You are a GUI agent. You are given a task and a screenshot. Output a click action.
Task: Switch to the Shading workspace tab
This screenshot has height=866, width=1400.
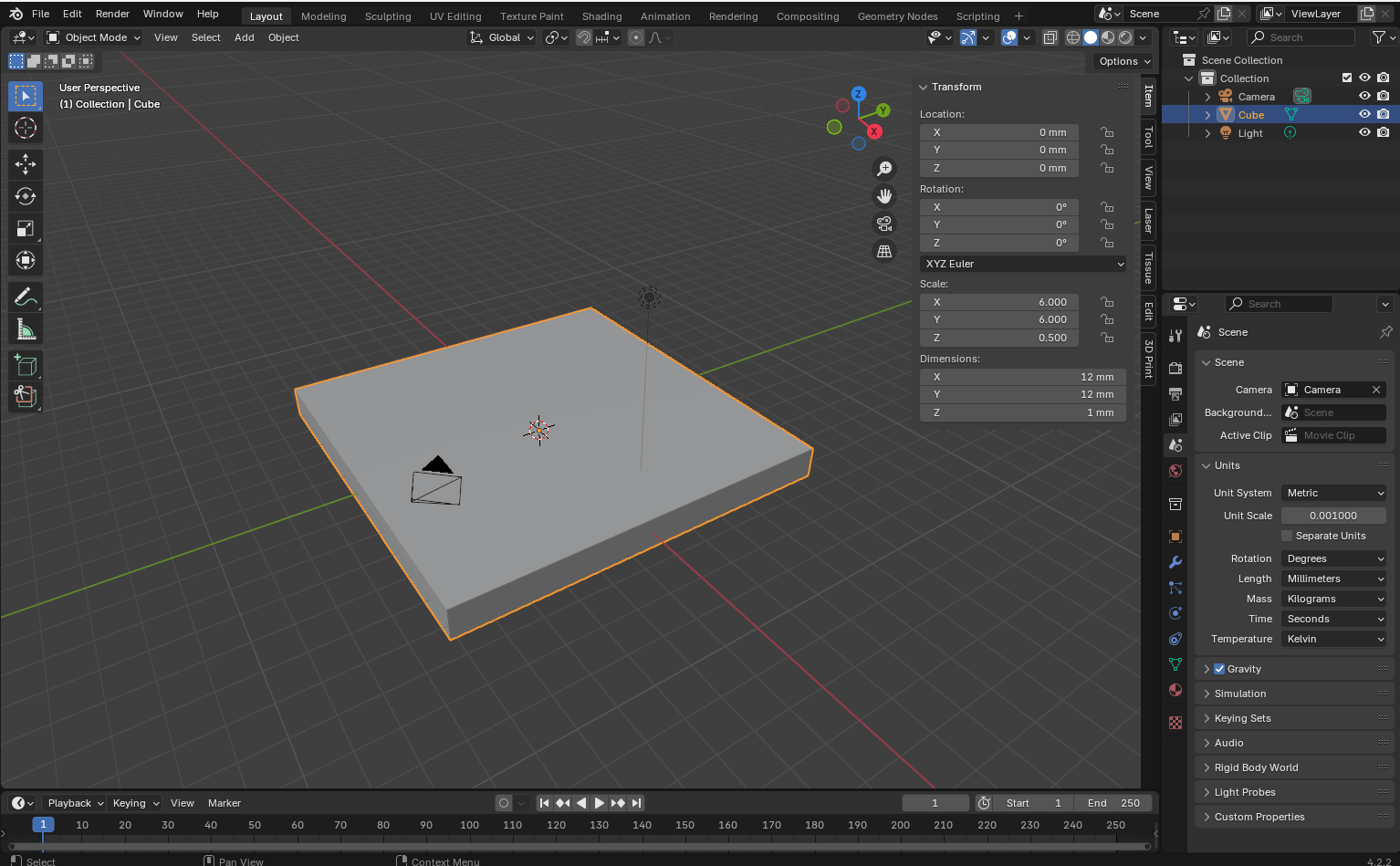tap(601, 16)
